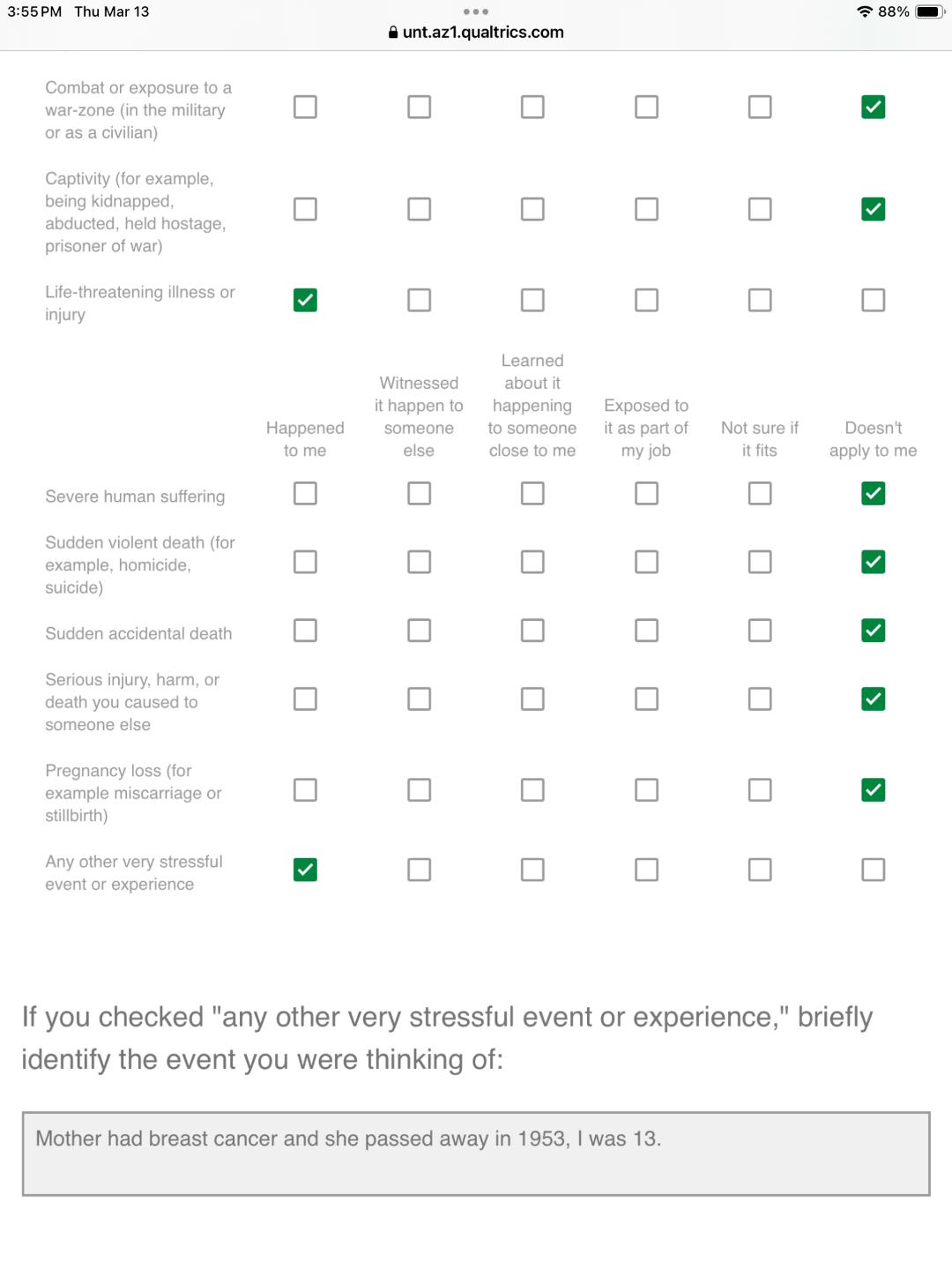Tap the time display in status bar
Image resolution: width=952 pixels, height=1270 pixels.
tap(34, 11)
